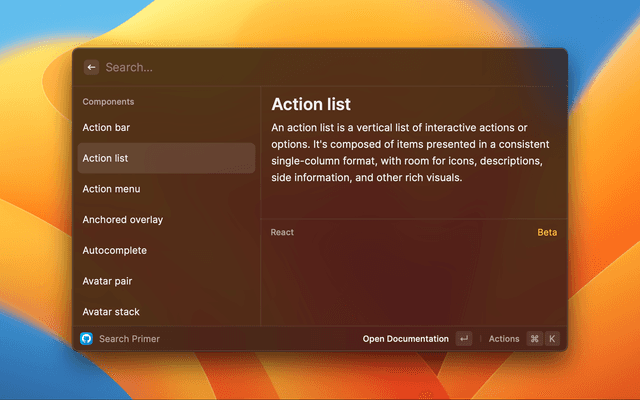Open the Actions panel
Viewport: 640px width, 400px height.
(x=504, y=339)
